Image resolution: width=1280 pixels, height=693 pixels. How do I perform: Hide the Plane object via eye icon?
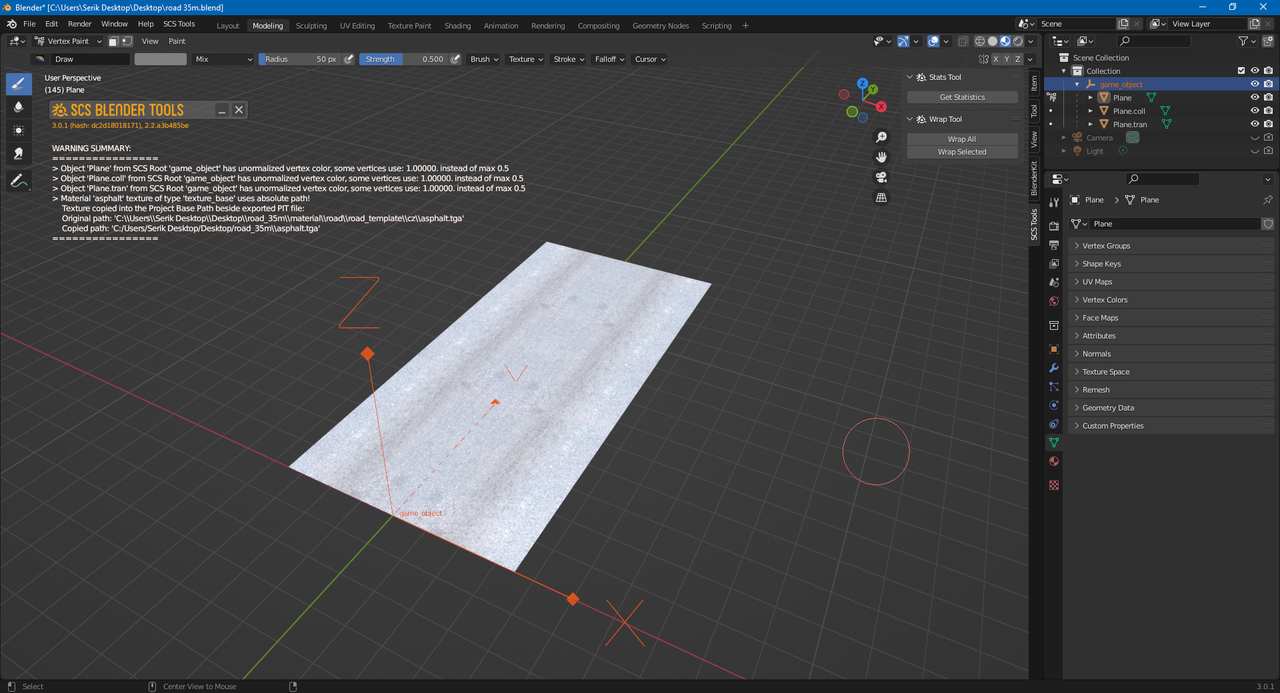[x=1255, y=98]
